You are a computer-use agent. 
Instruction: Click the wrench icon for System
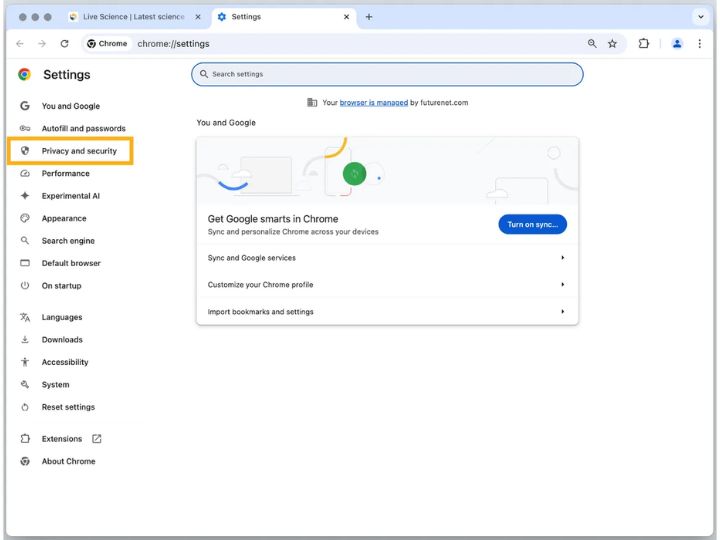[25, 384]
